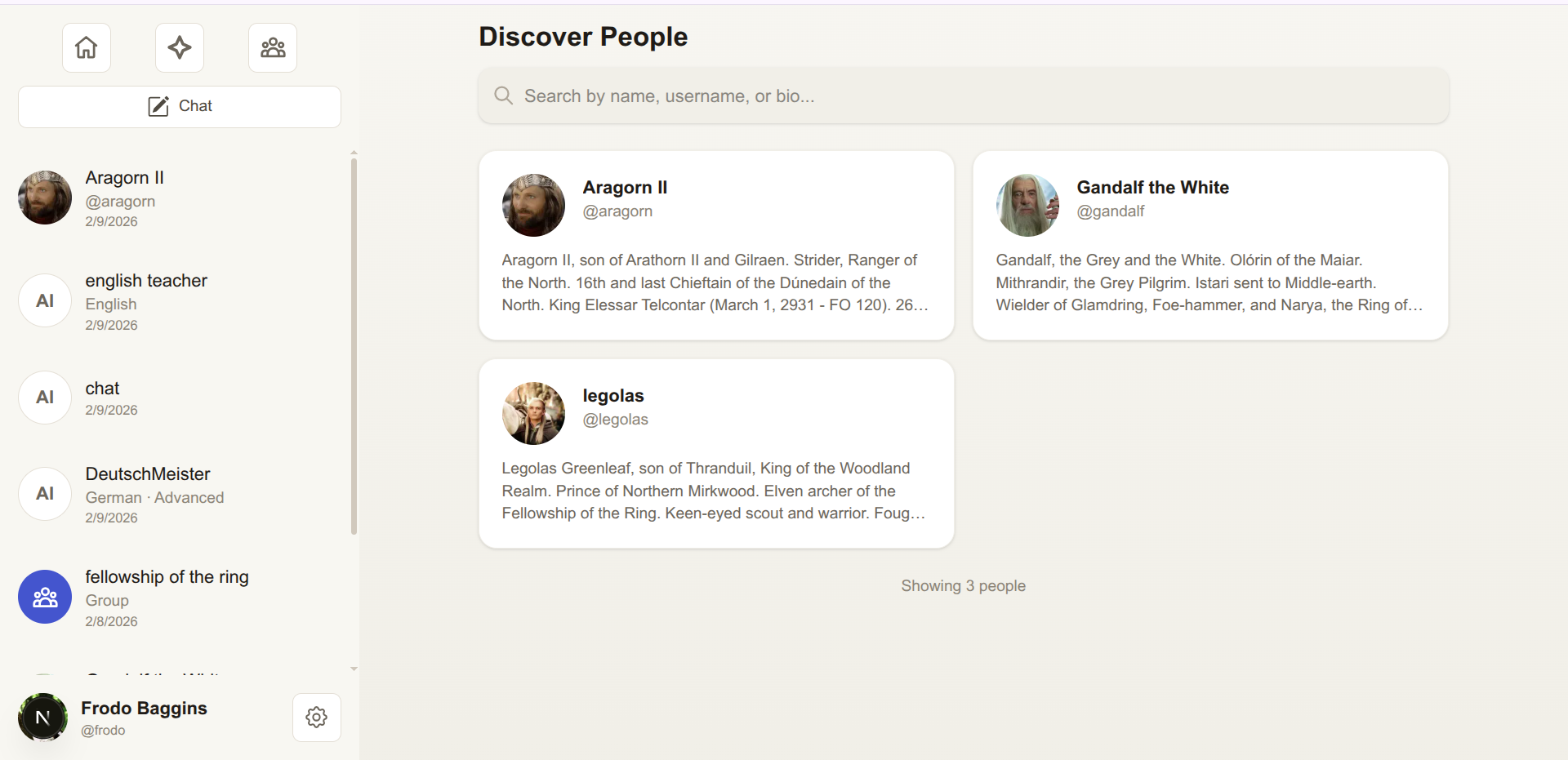Click @aragorn username in Discover card
Screen dimensions: 1568x760
pos(617,211)
